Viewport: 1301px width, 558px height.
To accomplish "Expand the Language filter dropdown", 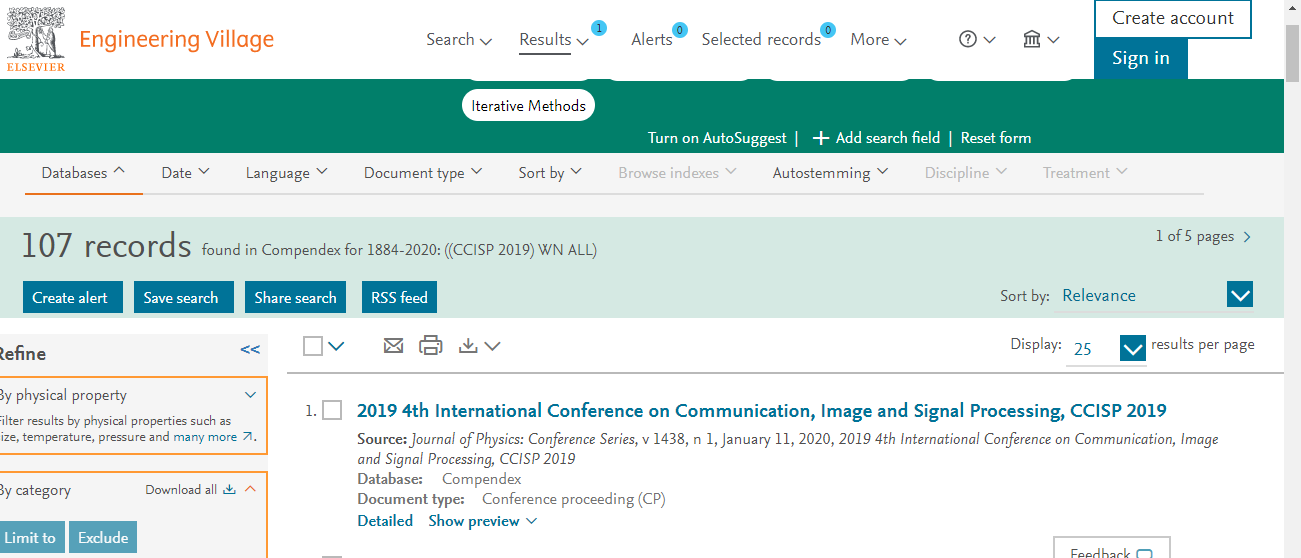I will (287, 173).
